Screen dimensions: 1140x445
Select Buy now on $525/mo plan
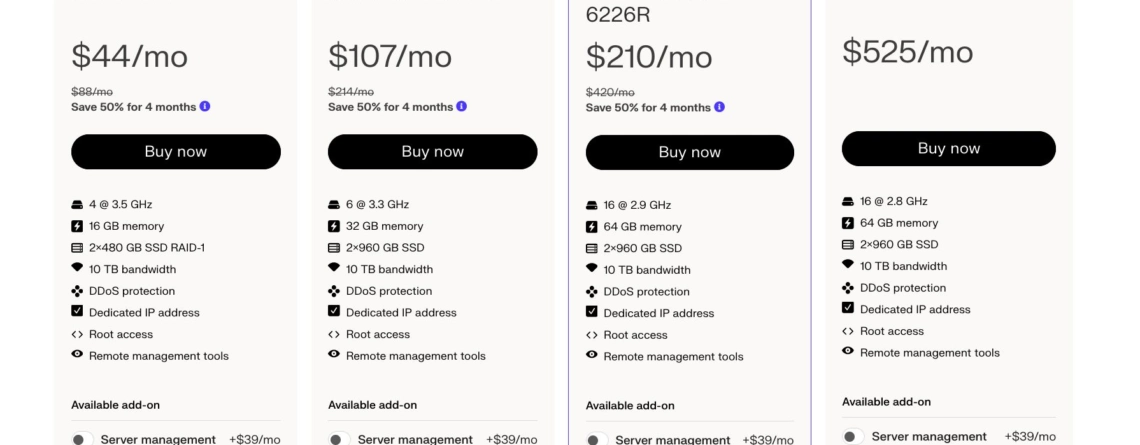click(949, 148)
